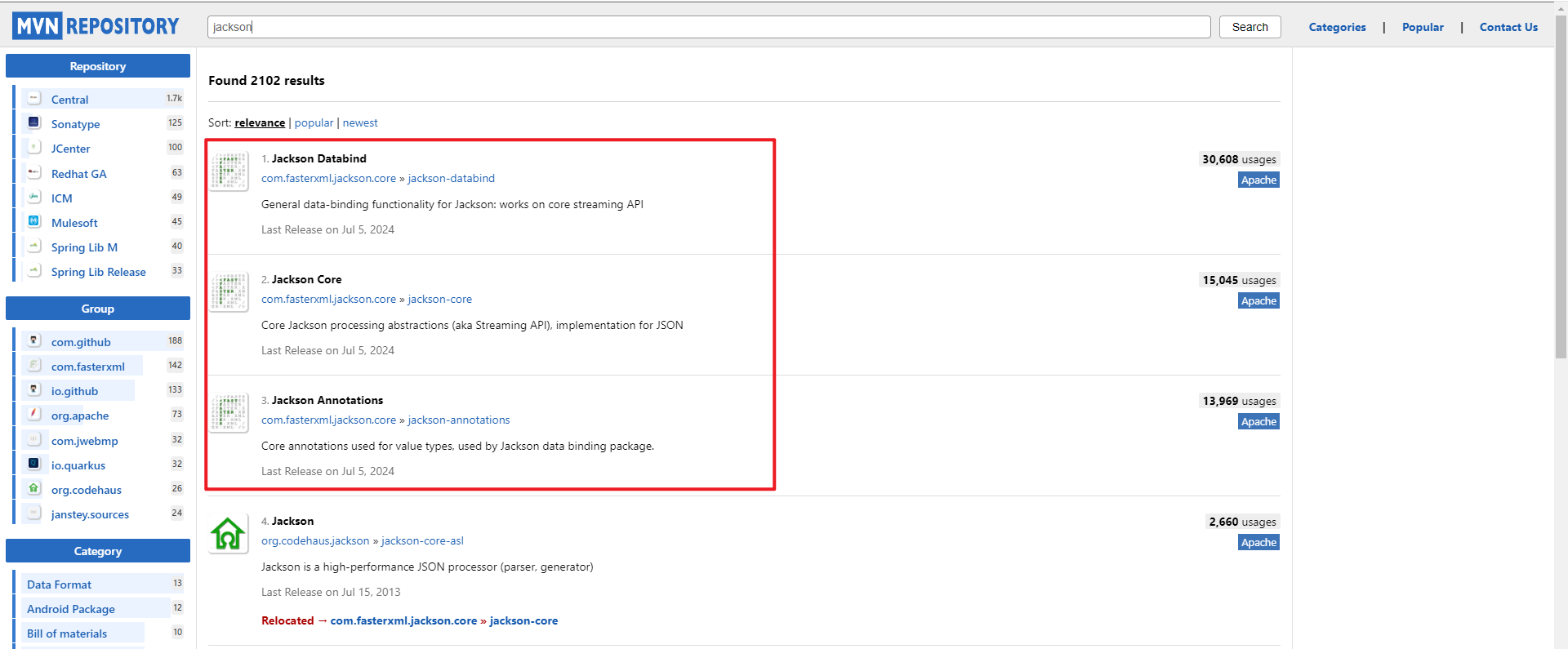Filter by Mulesoft repository
This screenshot has width=1568, height=649.
[74, 223]
